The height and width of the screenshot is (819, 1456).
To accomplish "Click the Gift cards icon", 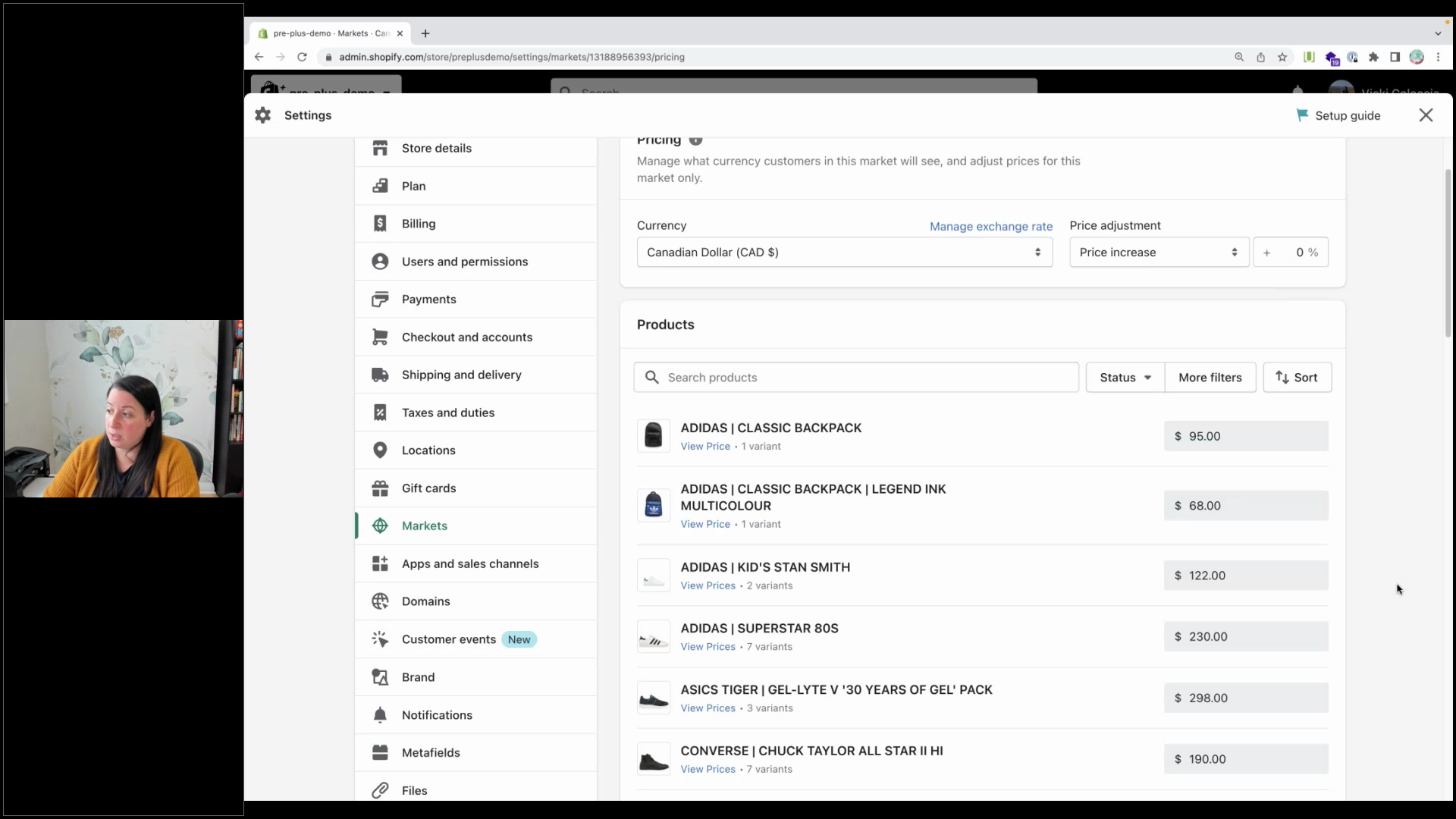I will pos(380,488).
